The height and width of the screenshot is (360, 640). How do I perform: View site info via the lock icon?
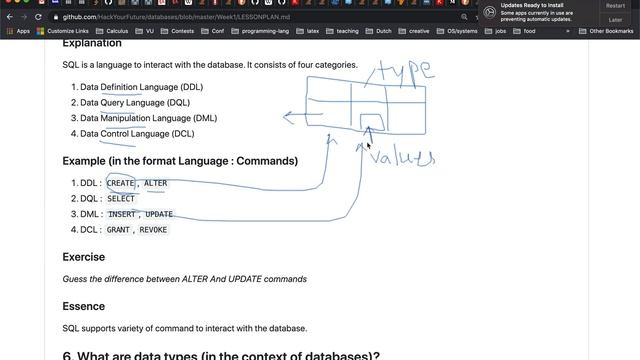56,17
